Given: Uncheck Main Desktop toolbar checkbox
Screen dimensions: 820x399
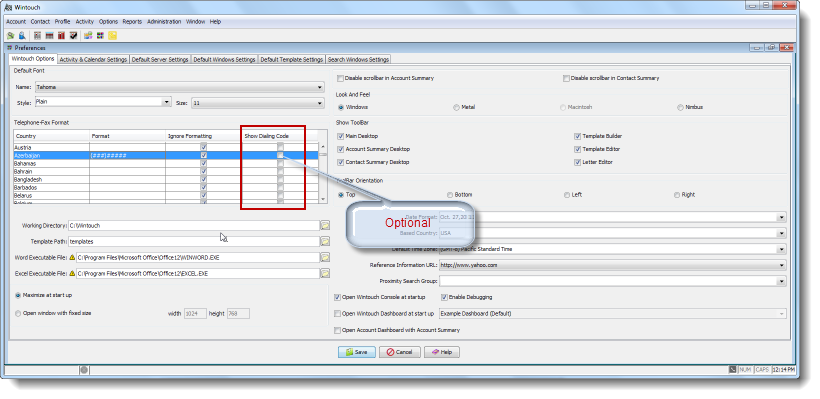Looking at the screenshot, I should [340, 136].
